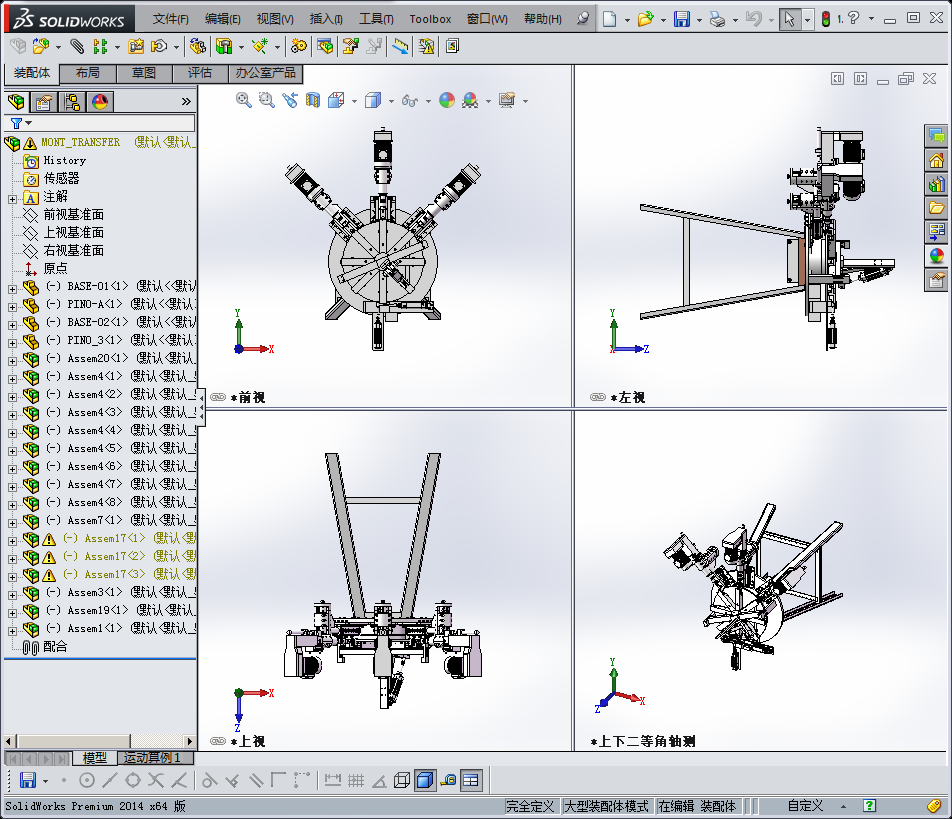Image resolution: width=952 pixels, height=819 pixels.
Task: Click the Print icon in top toolbar
Action: pos(716,19)
